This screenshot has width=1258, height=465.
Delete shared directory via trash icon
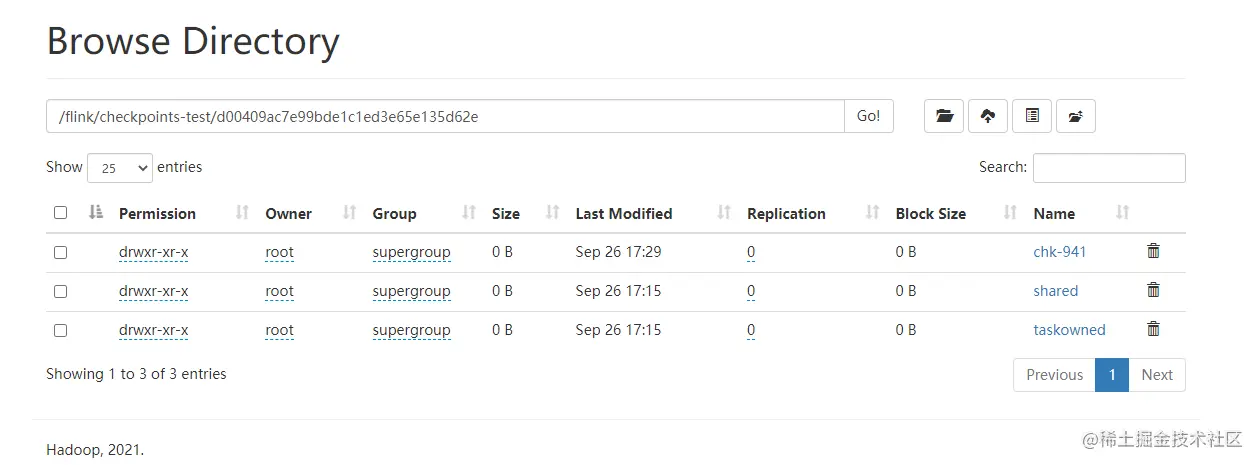1153,290
